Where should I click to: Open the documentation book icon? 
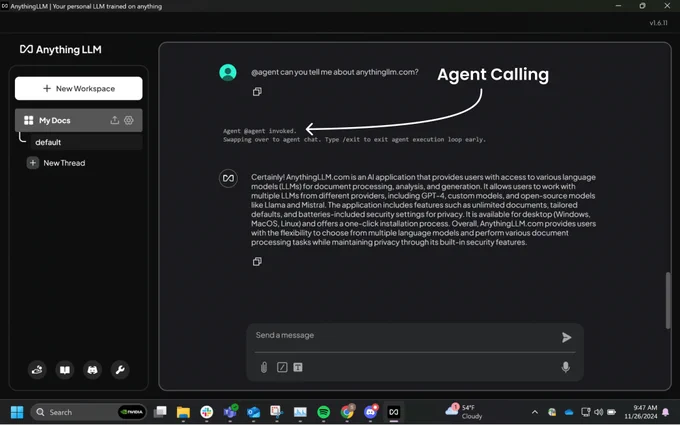[65, 370]
